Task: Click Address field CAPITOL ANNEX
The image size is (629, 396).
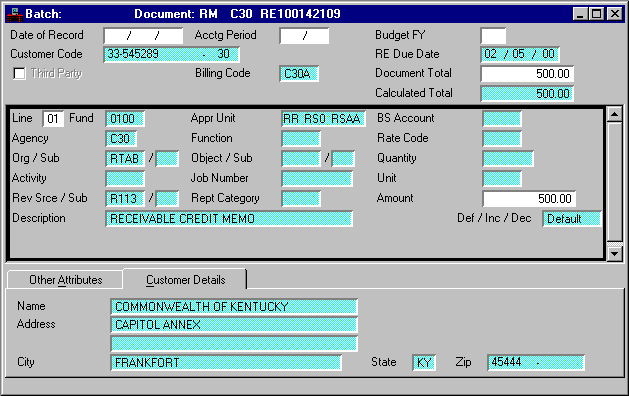Action: click(234, 325)
